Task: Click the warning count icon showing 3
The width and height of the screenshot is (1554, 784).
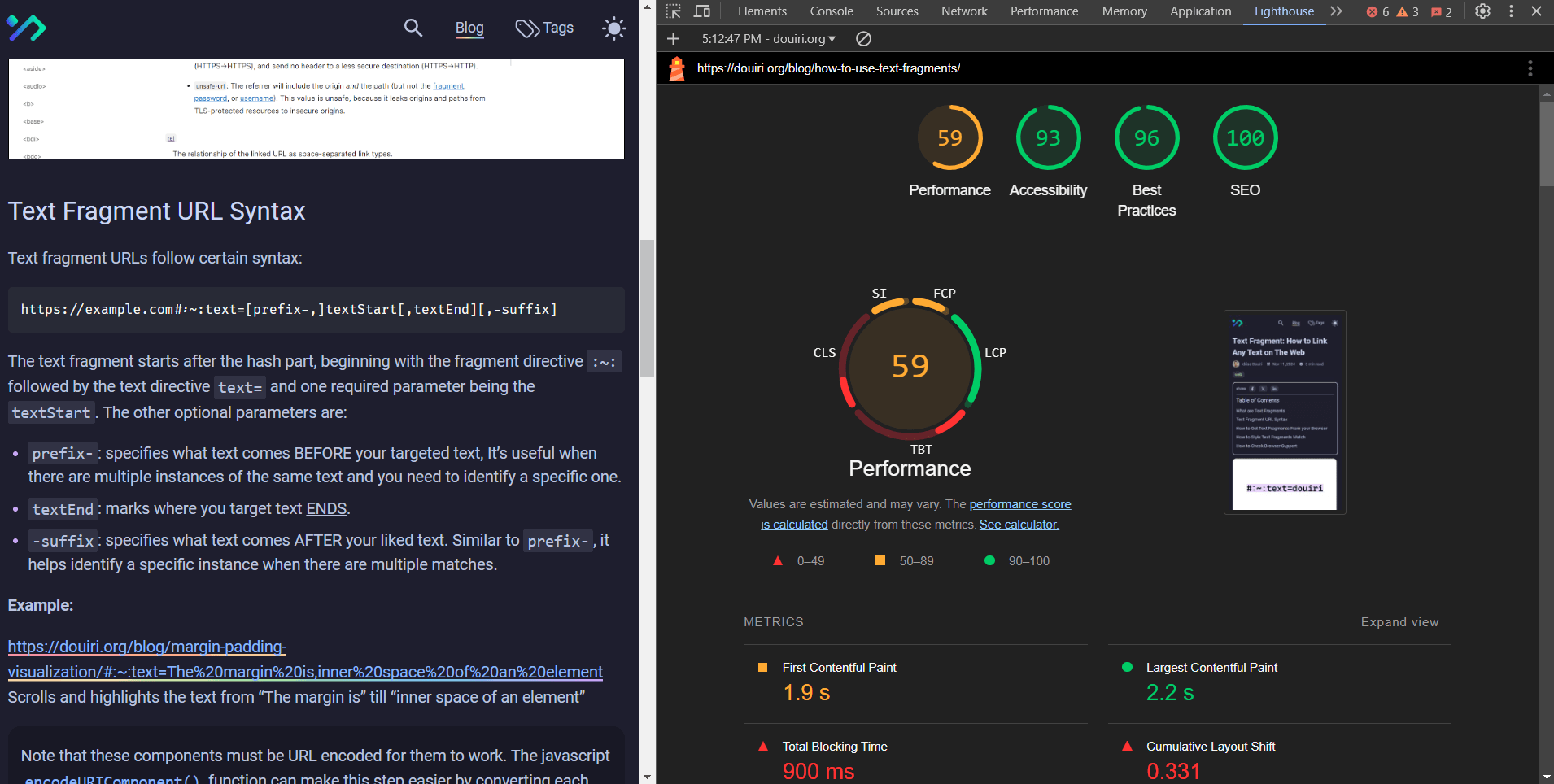Action: pyautogui.click(x=1404, y=11)
